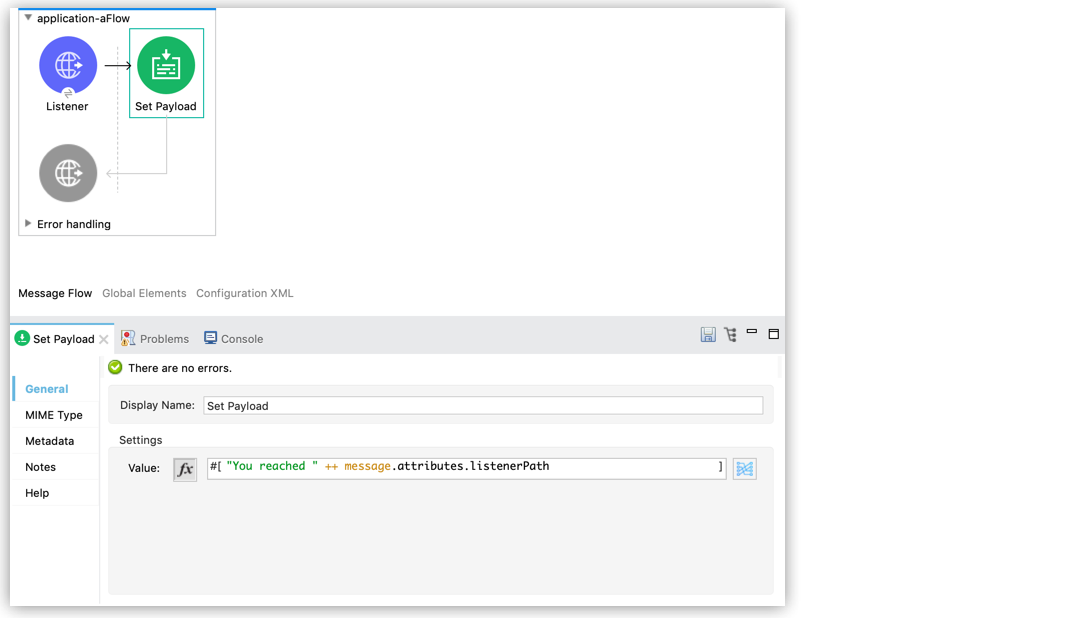Image resolution: width=1081 pixels, height=618 pixels.
Task: Click the filter tree icon in properties toolbar
Action: 730,334
